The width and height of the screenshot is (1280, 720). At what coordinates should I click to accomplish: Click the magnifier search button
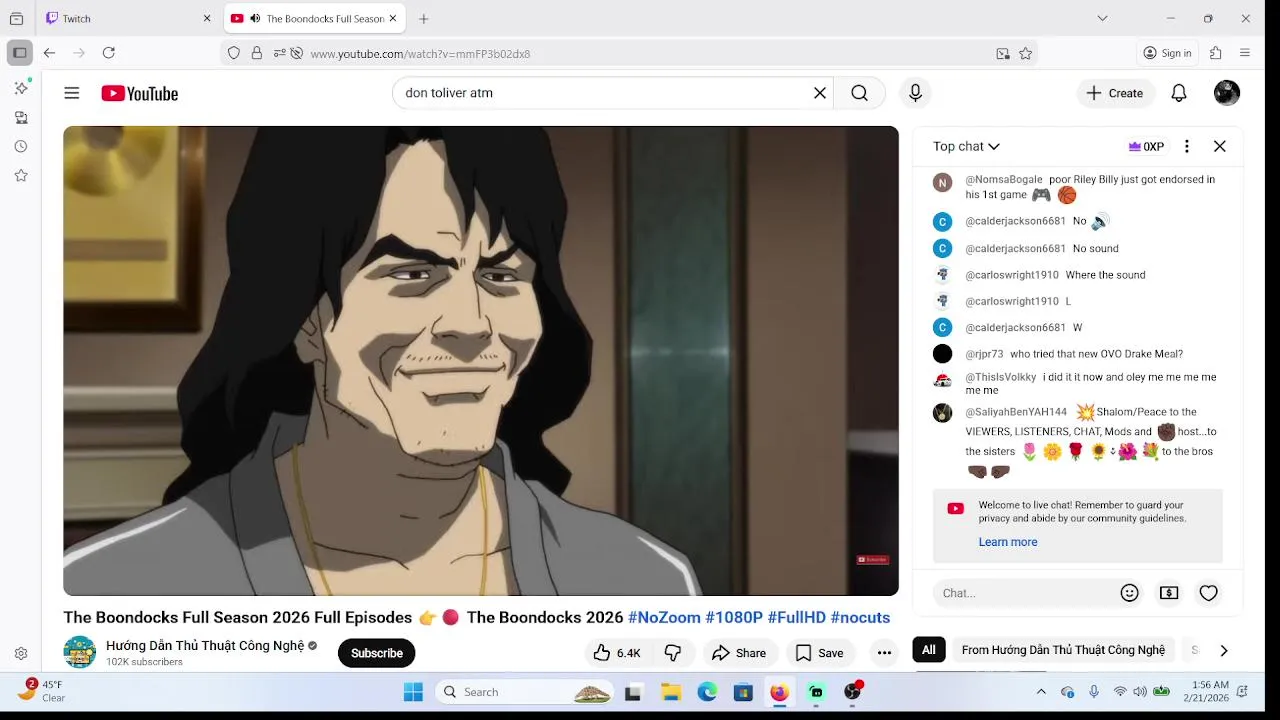(x=859, y=93)
